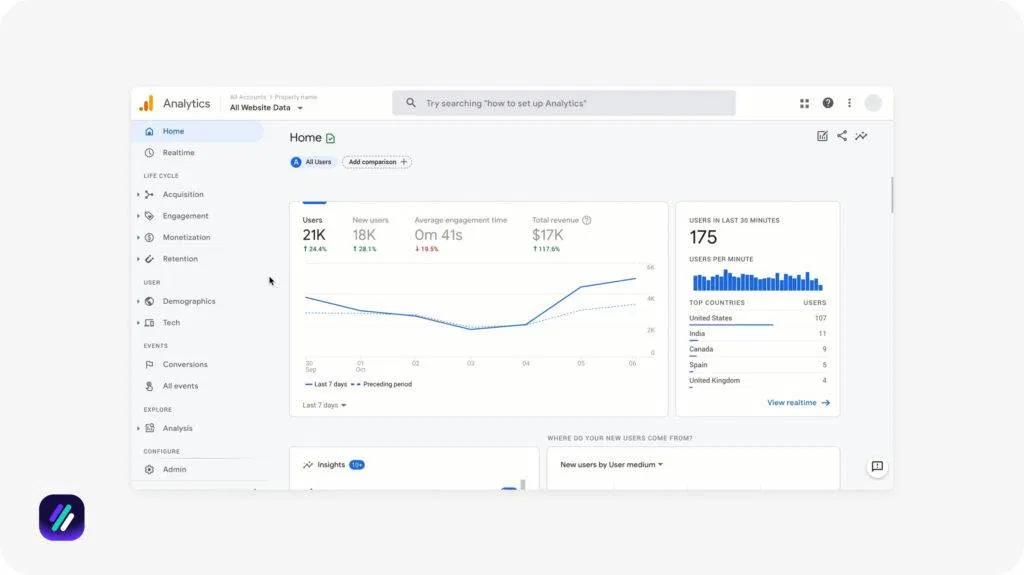This screenshot has width=1024, height=575.
Task: Click the United States country row
Action: pos(758,318)
